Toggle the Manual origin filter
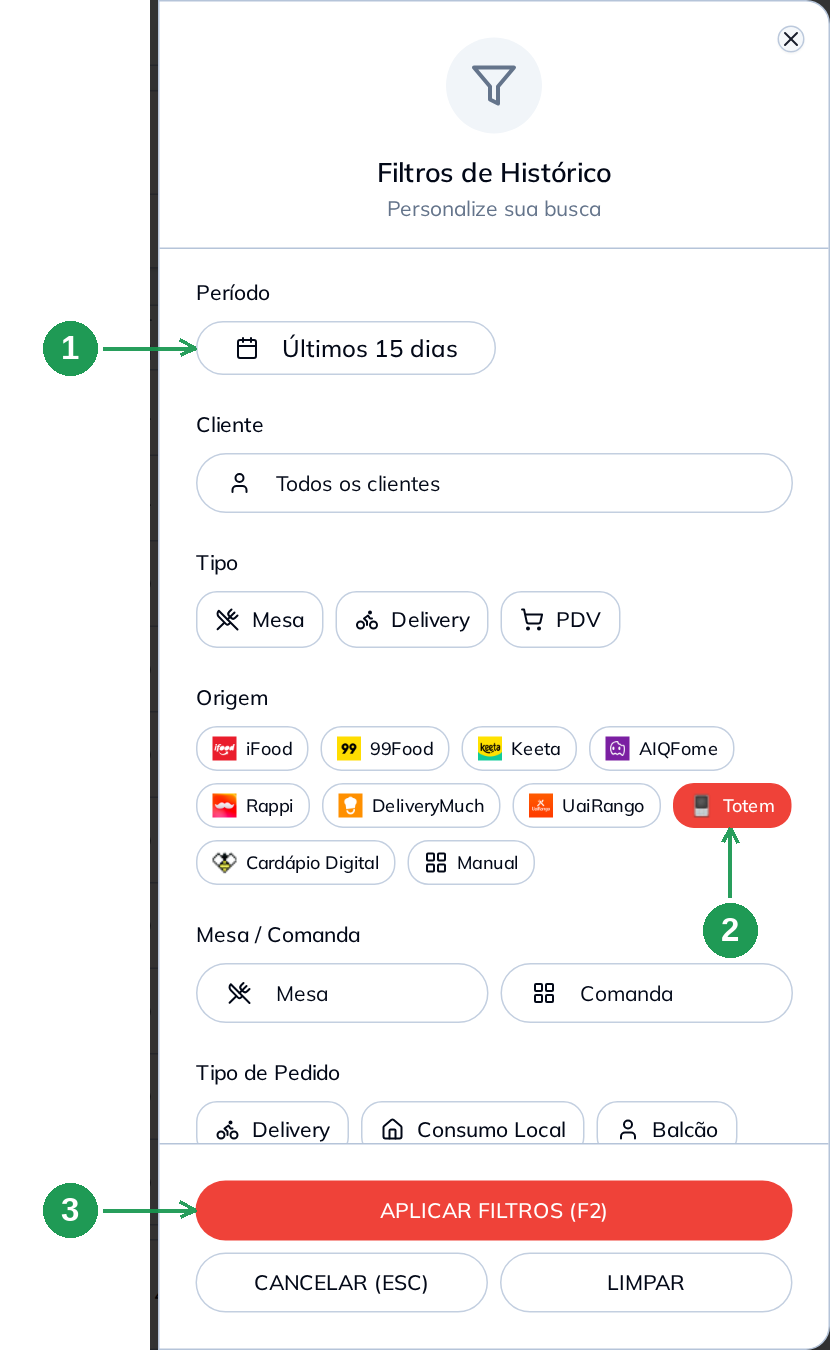 tap(471, 863)
